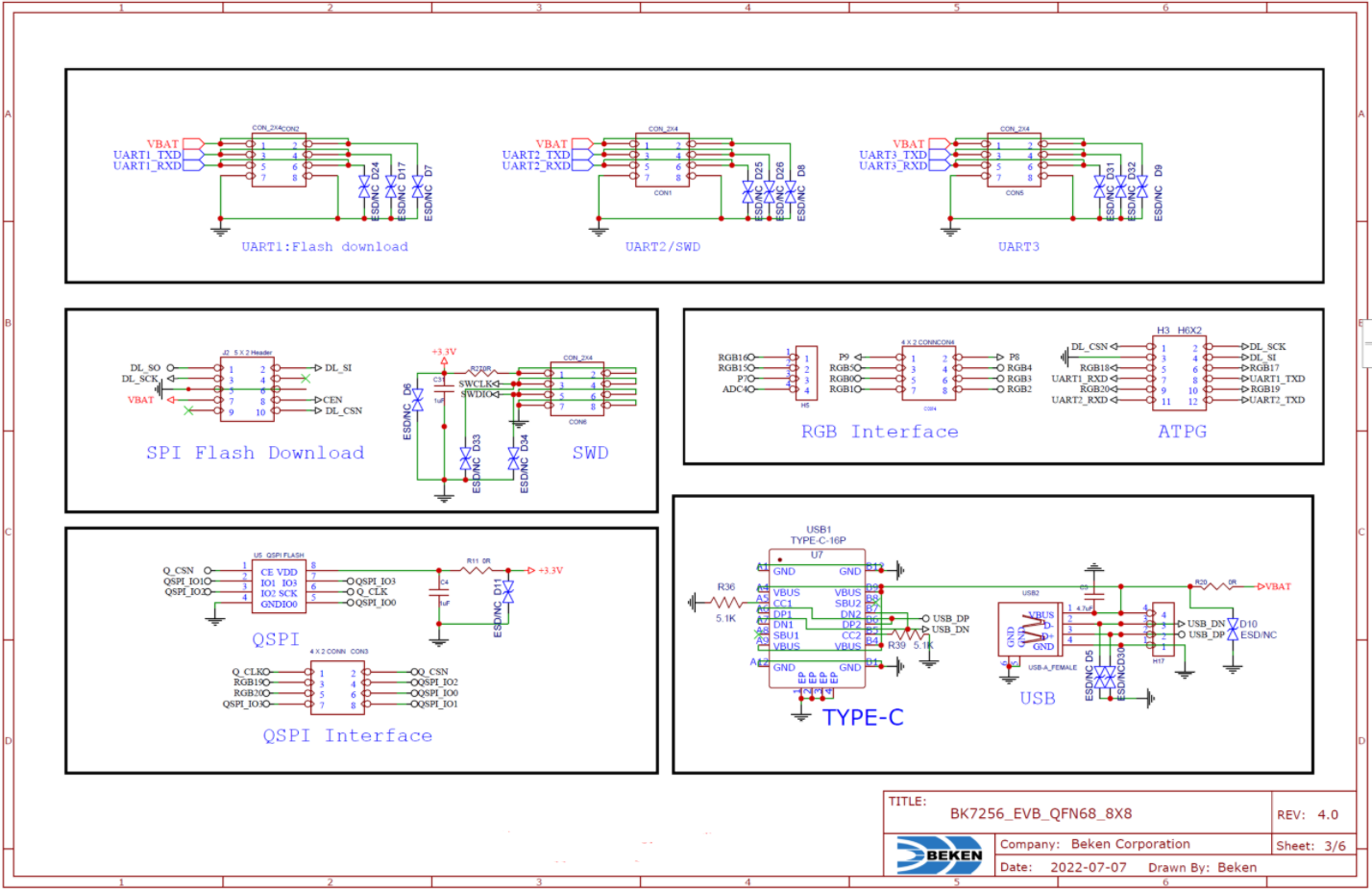Click the ground symbol under UART1 connector
The height and width of the screenshot is (892, 1372).
(x=220, y=231)
